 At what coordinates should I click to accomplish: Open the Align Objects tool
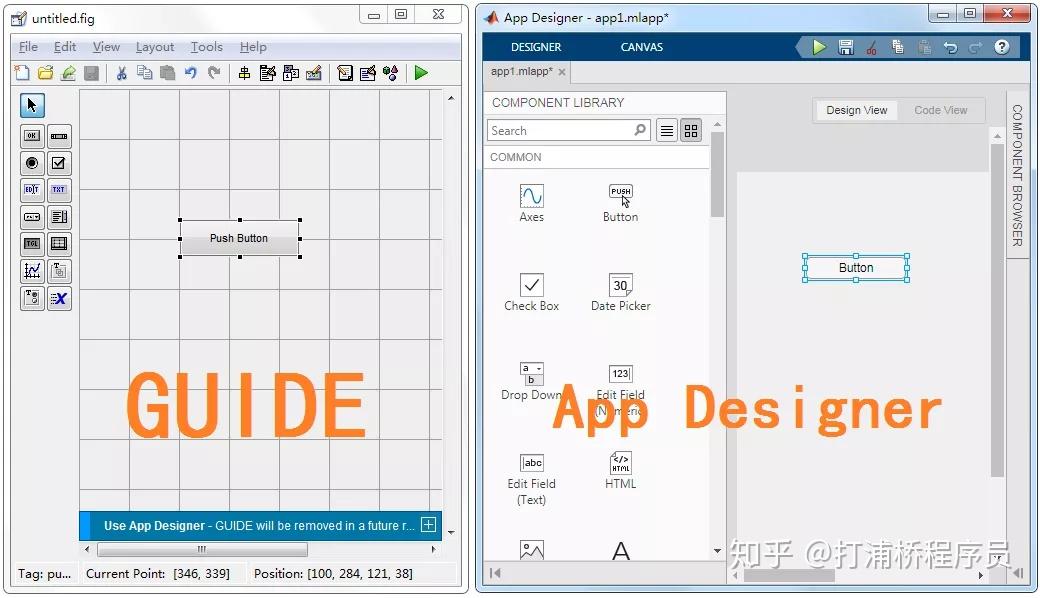(x=244, y=72)
